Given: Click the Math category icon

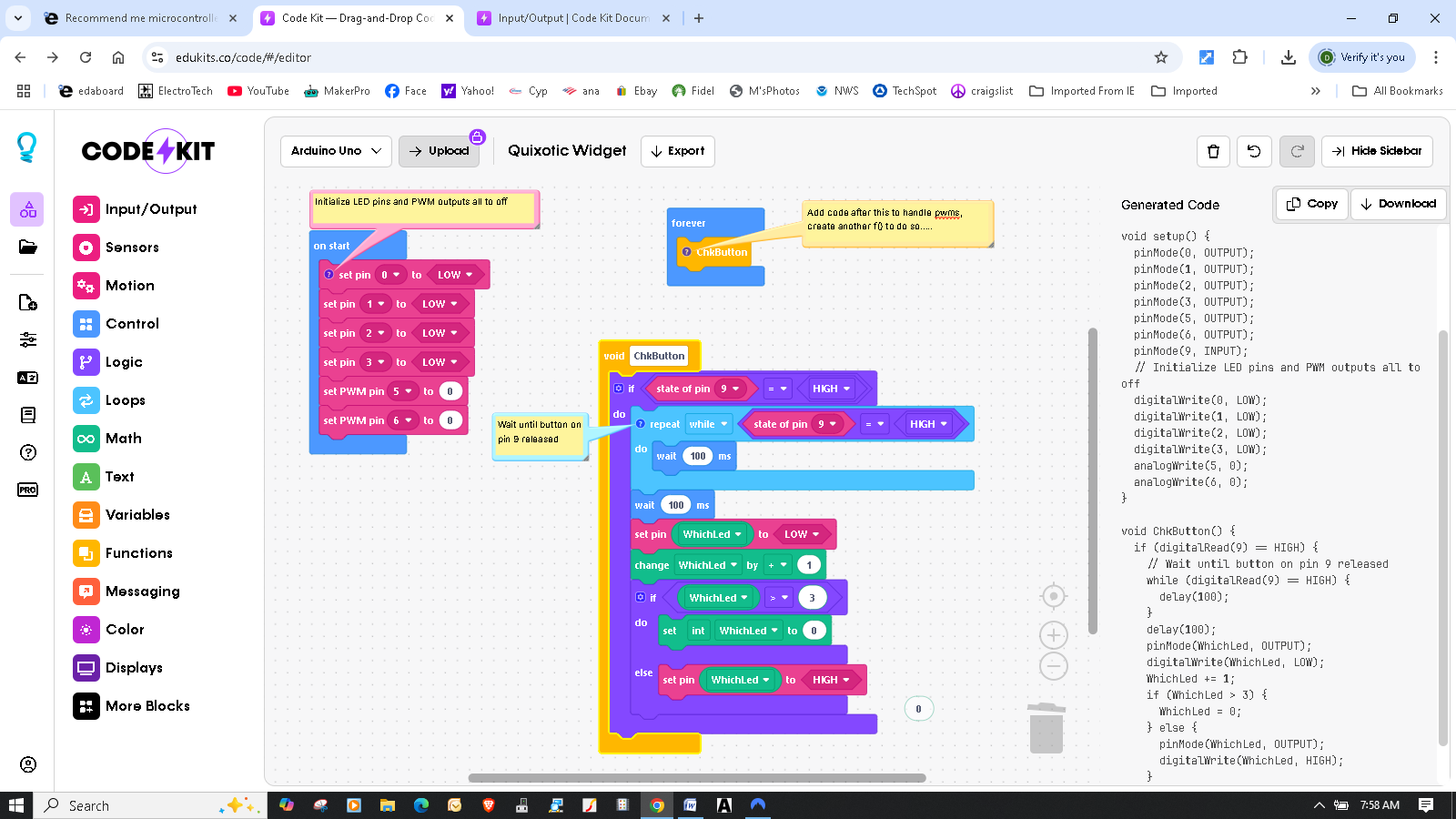Looking at the screenshot, I should tap(86, 439).
